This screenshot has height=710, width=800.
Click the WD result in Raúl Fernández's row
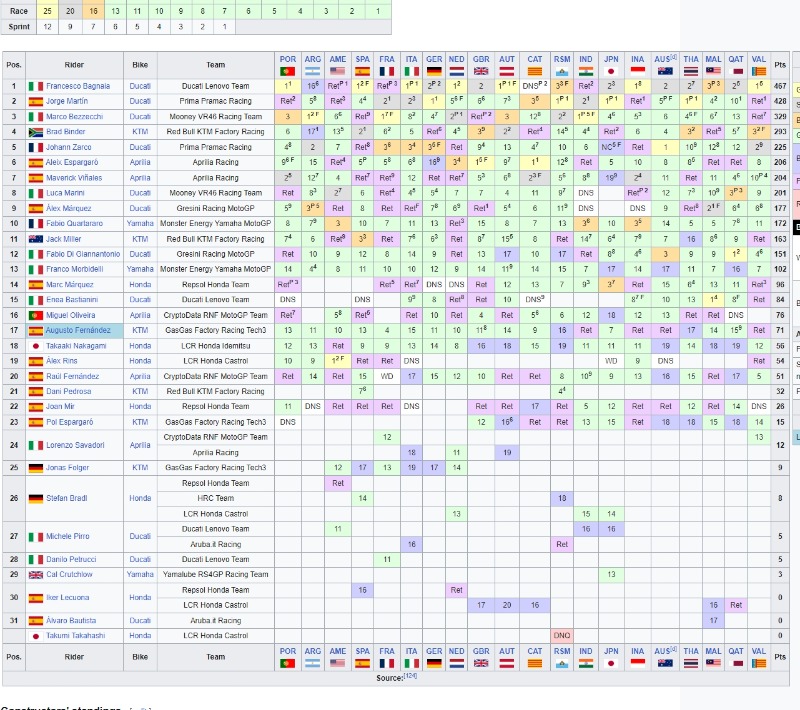387,376
